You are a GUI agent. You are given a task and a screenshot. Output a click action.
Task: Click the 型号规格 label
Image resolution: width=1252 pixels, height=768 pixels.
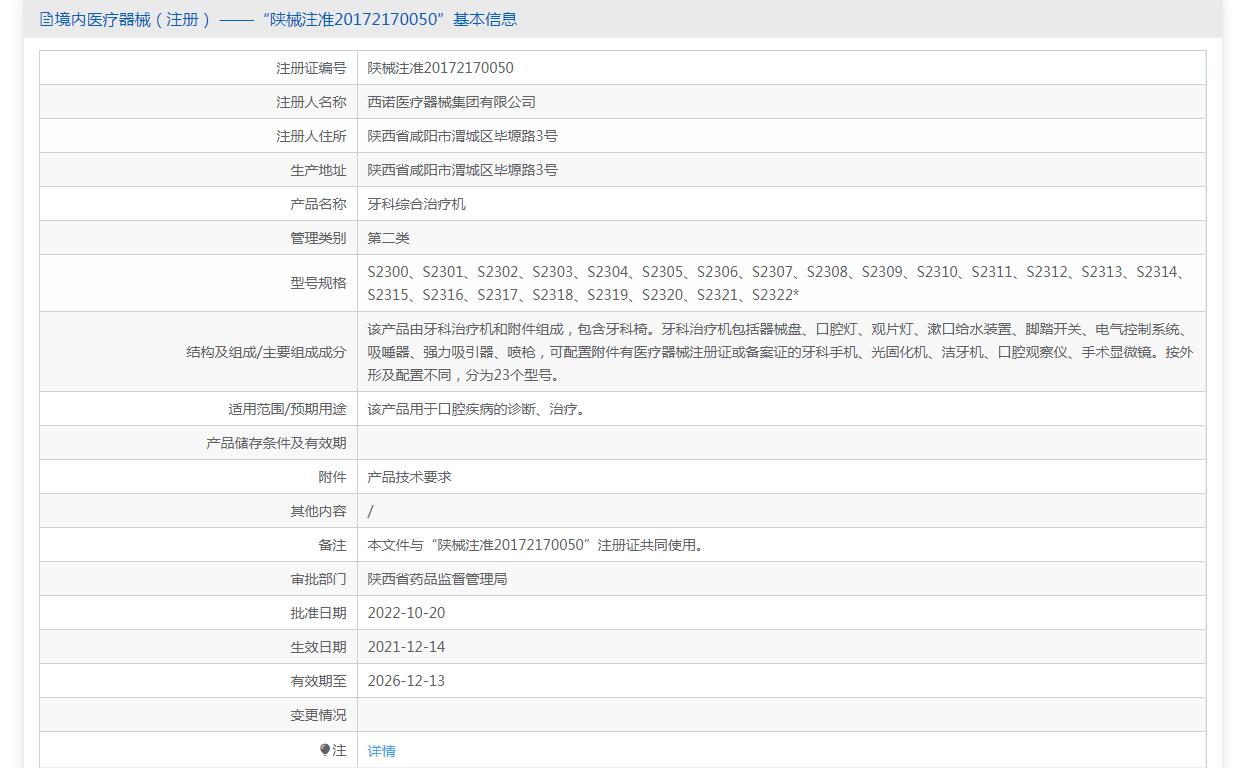tap(318, 283)
